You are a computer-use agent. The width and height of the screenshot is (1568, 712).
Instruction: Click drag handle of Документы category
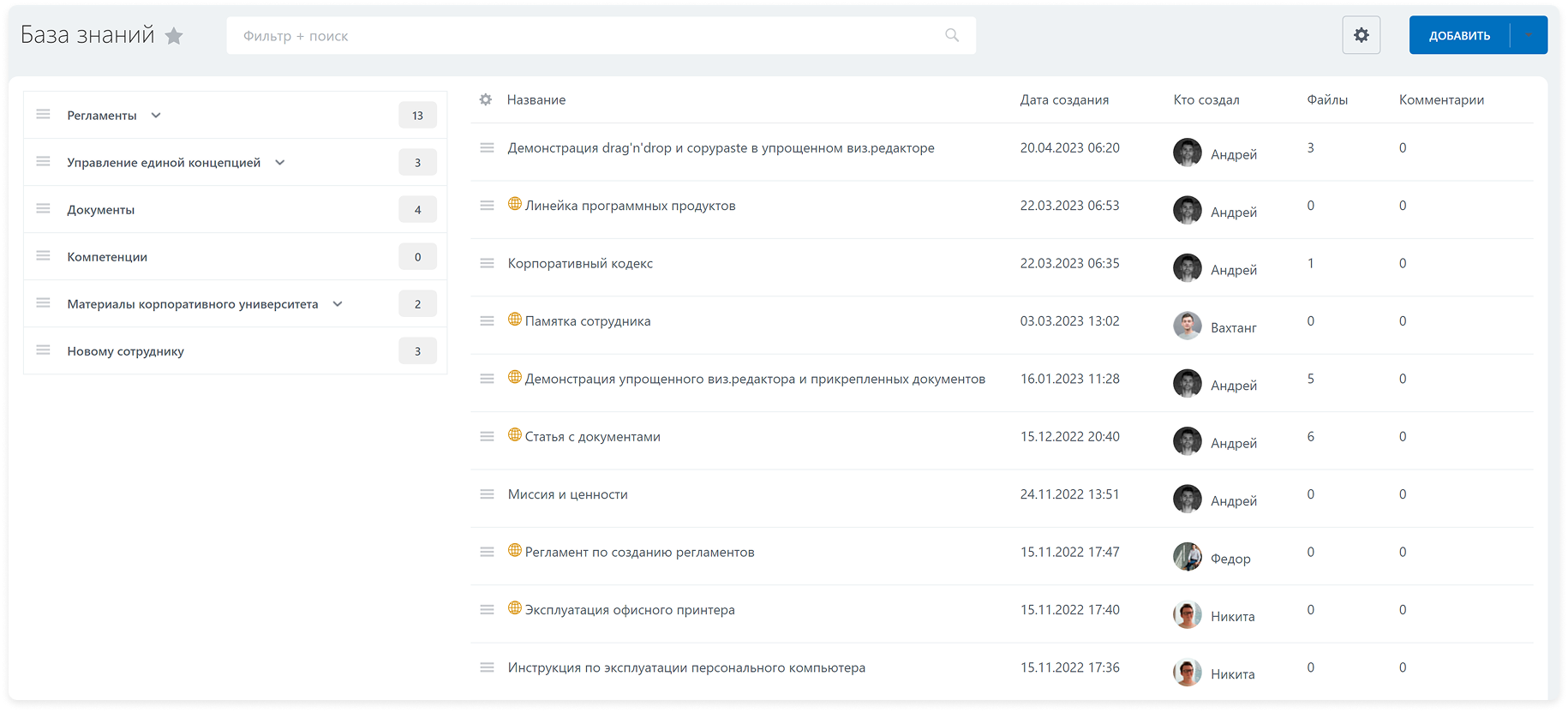[x=44, y=209]
